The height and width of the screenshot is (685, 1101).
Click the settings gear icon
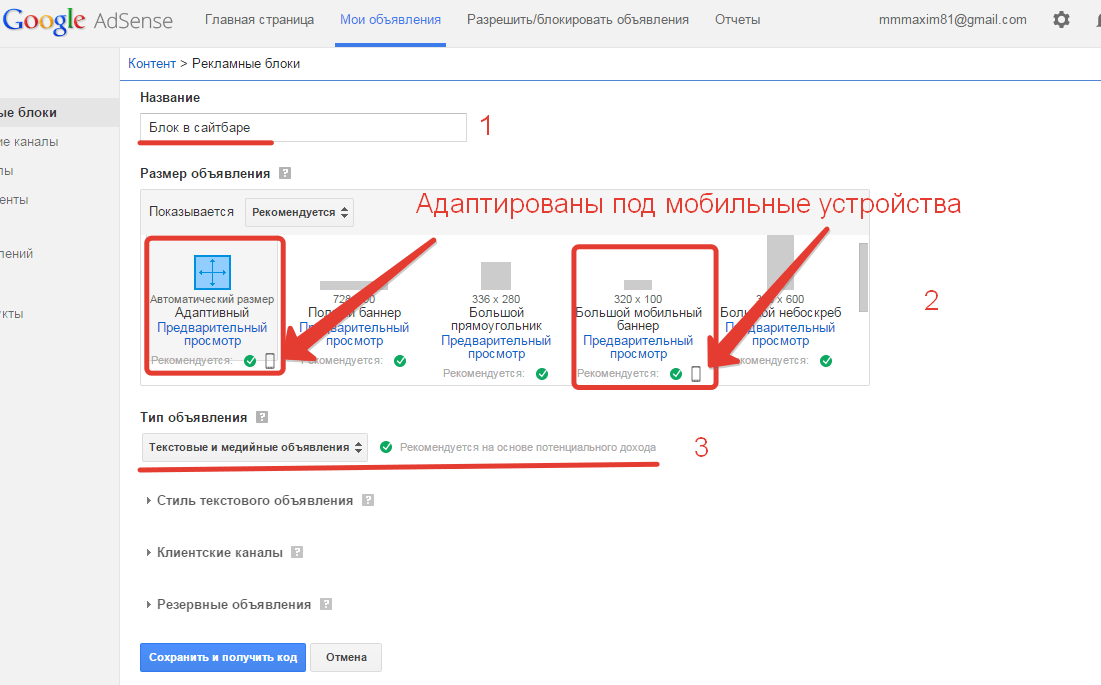[x=1061, y=20]
